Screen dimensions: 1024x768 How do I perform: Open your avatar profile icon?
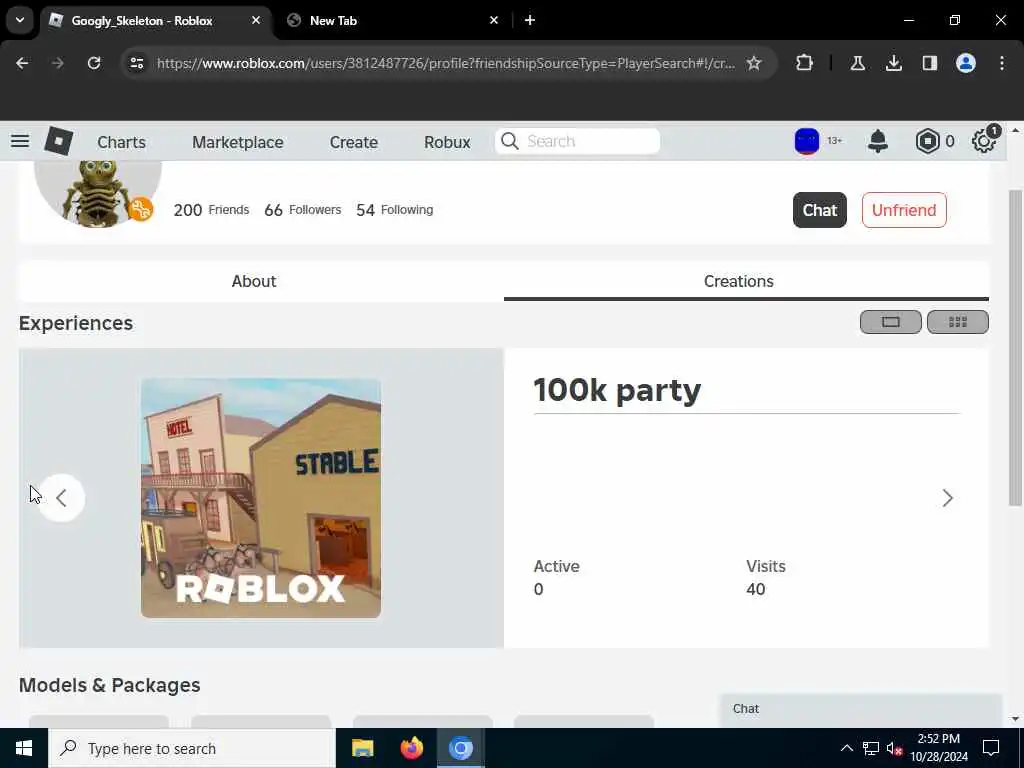[x=807, y=141]
